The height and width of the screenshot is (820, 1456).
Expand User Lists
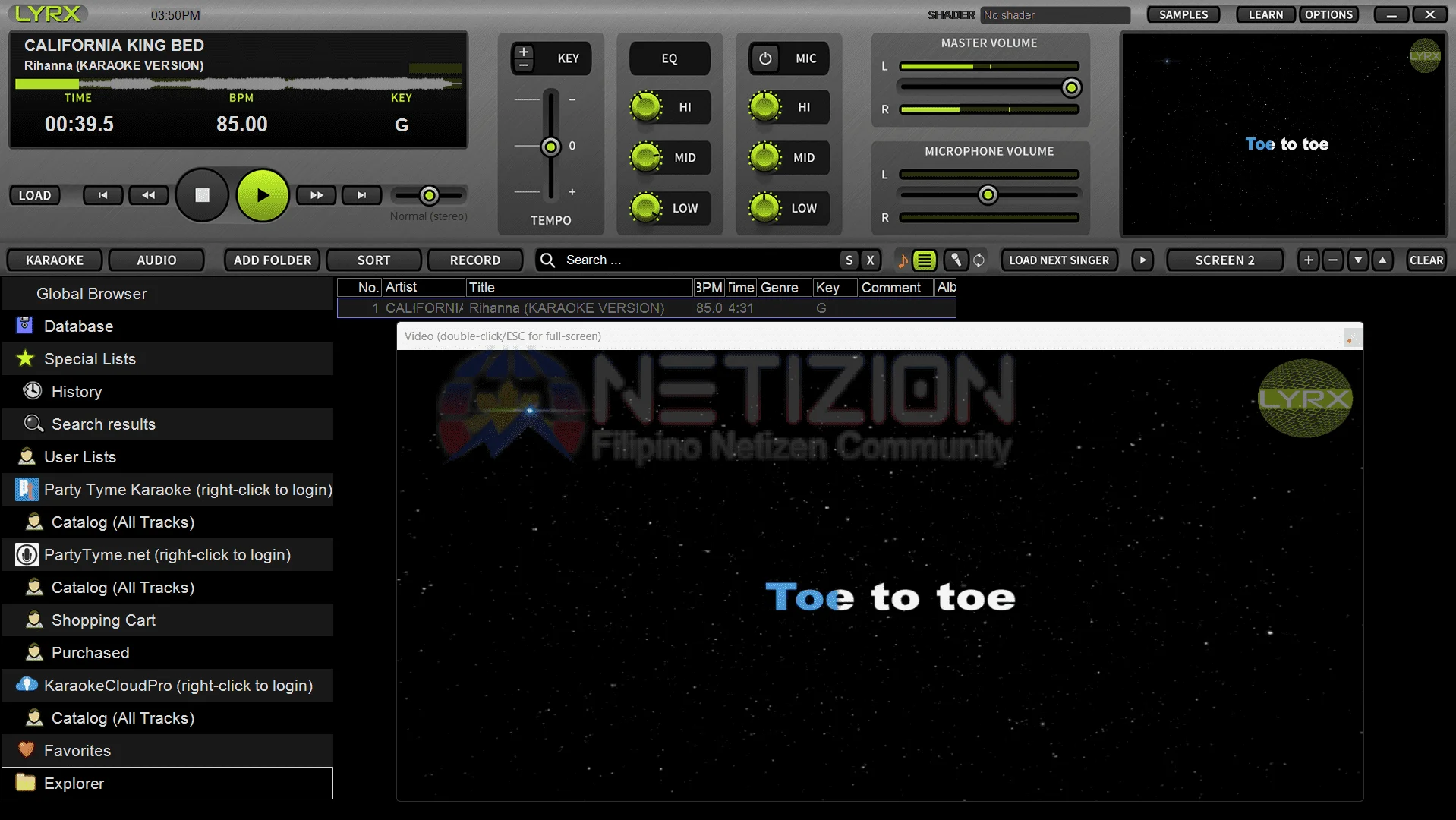(167, 457)
